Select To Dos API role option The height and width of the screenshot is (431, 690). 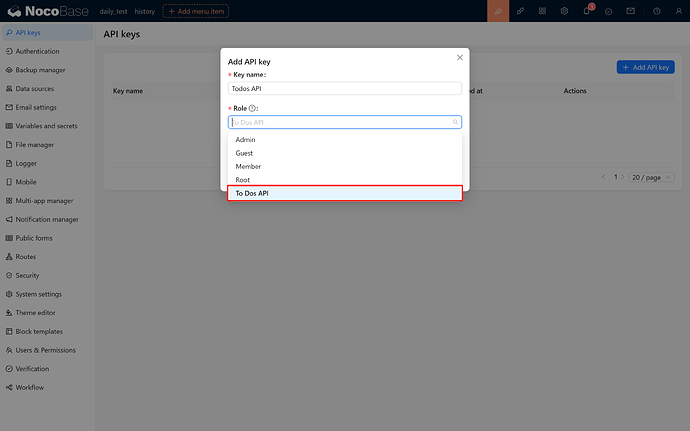(x=345, y=193)
